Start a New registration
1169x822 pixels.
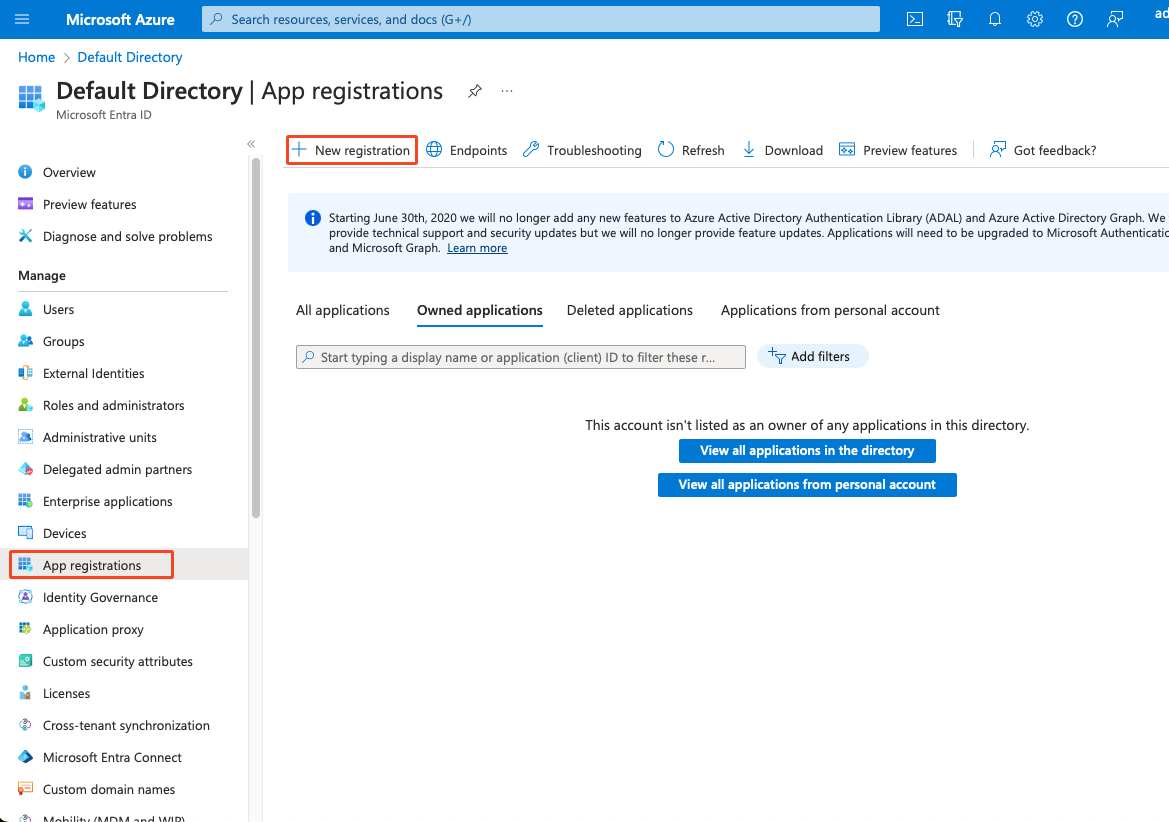[351, 149]
